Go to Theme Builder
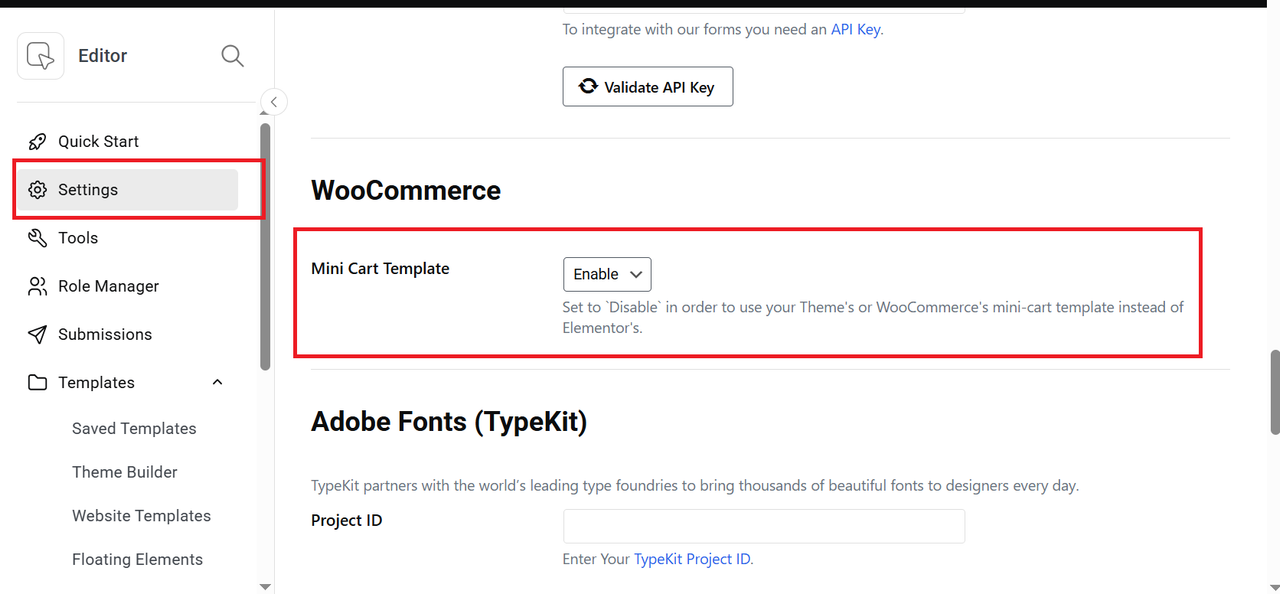Image resolution: width=1280 pixels, height=594 pixels. (x=125, y=472)
